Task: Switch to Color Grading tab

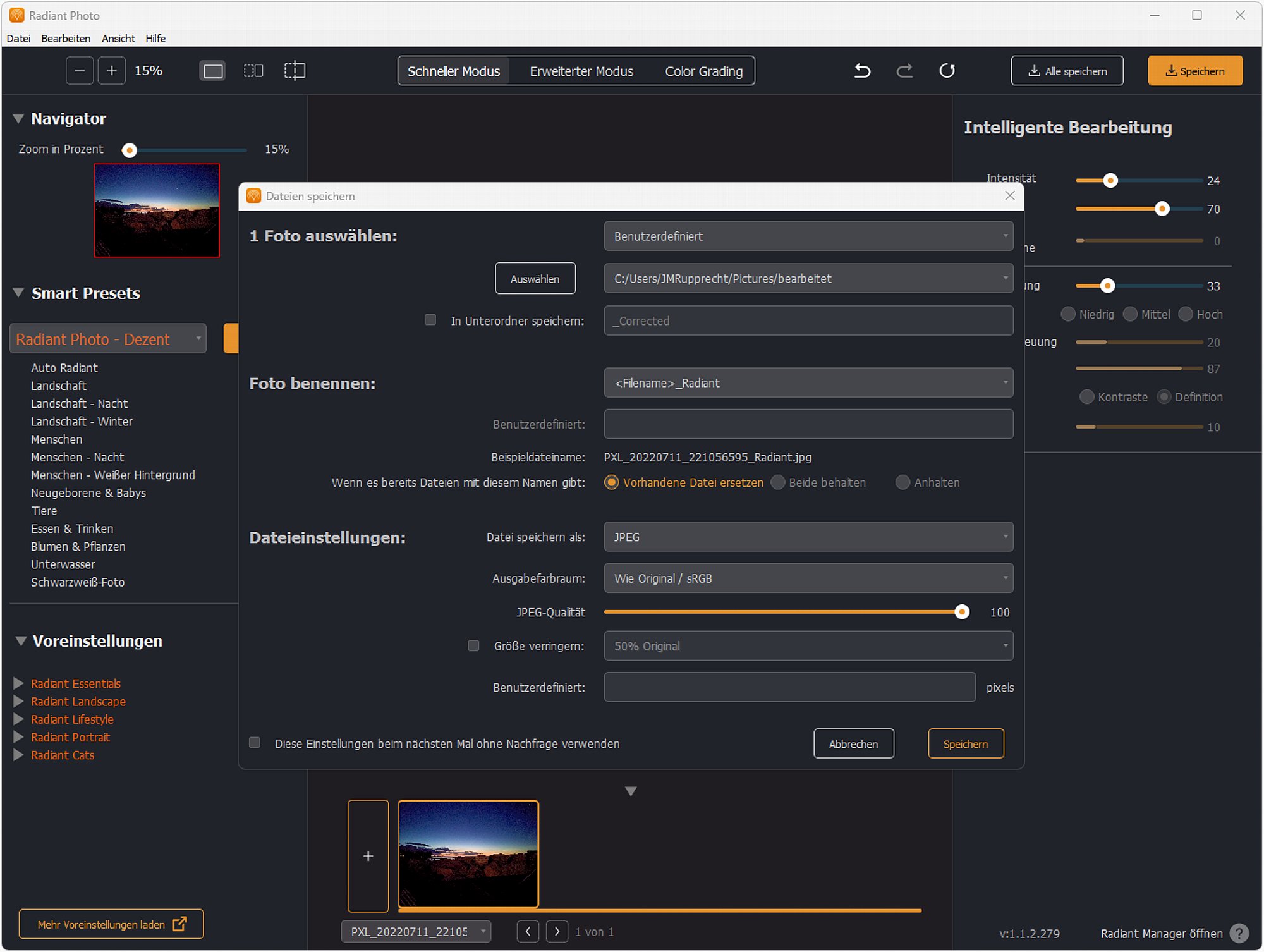Action: point(703,71)
